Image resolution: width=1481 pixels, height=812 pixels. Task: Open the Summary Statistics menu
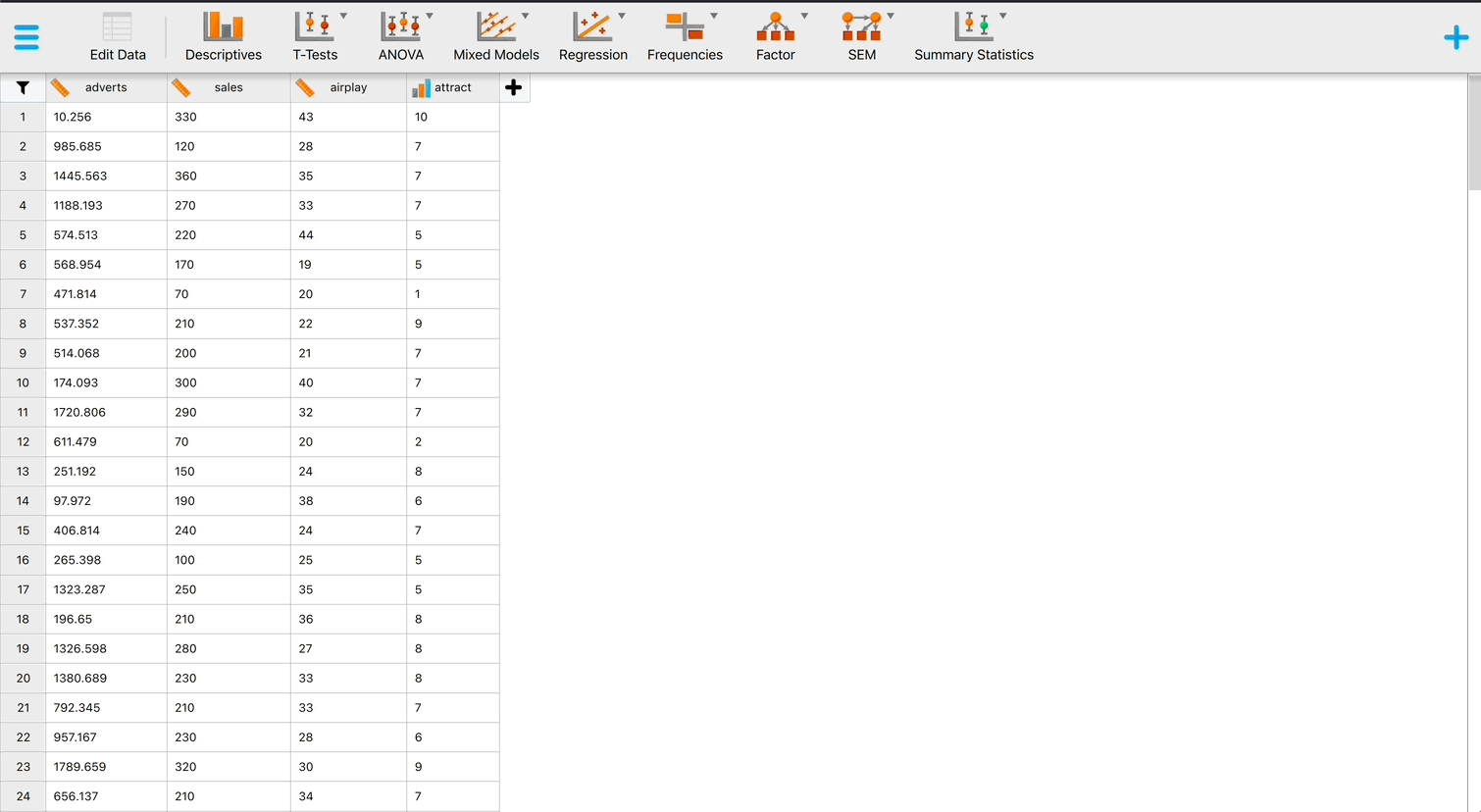coord(974,37)
